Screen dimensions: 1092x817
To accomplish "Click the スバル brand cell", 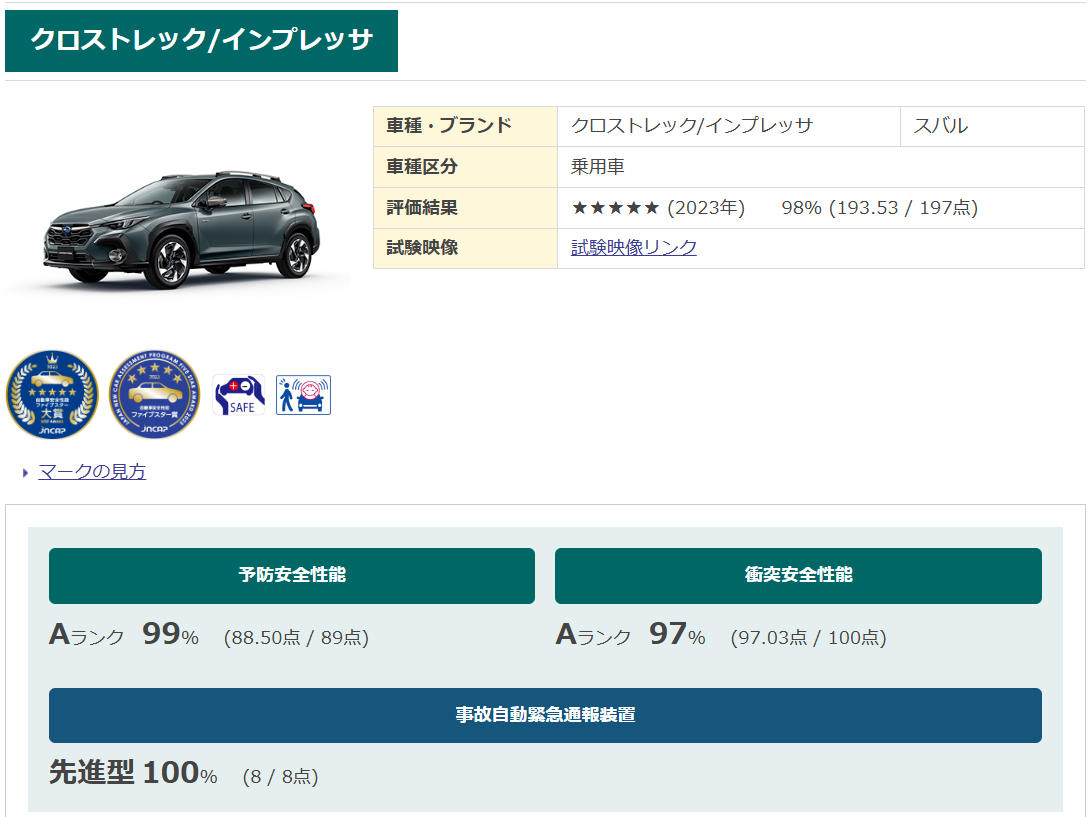I will coord(992,126).
